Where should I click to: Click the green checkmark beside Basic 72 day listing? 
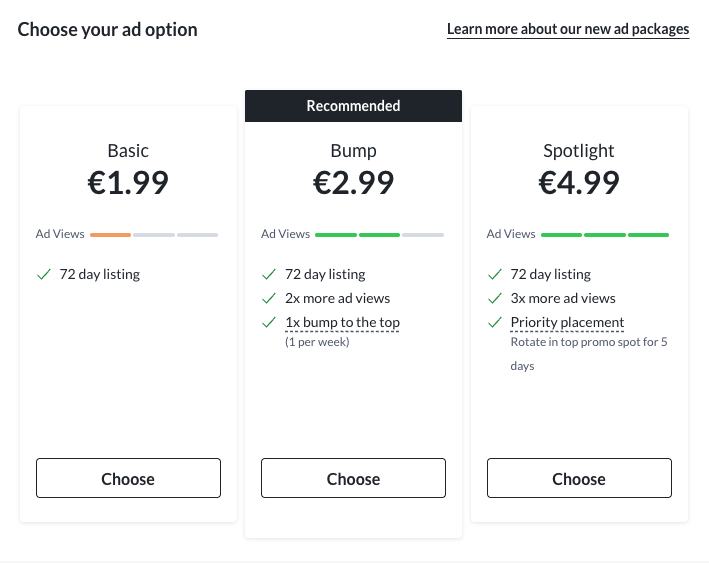click(x=43, y=274)
